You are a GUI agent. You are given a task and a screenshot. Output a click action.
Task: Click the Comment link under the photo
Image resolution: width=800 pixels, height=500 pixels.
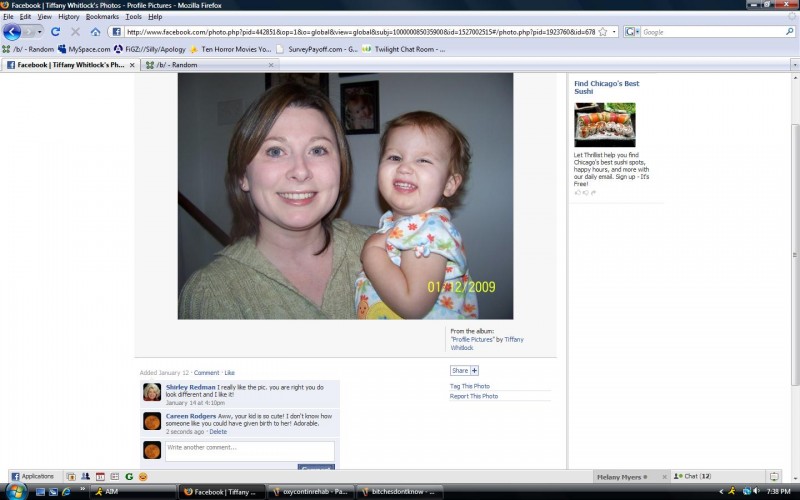(x=206, y=372)
